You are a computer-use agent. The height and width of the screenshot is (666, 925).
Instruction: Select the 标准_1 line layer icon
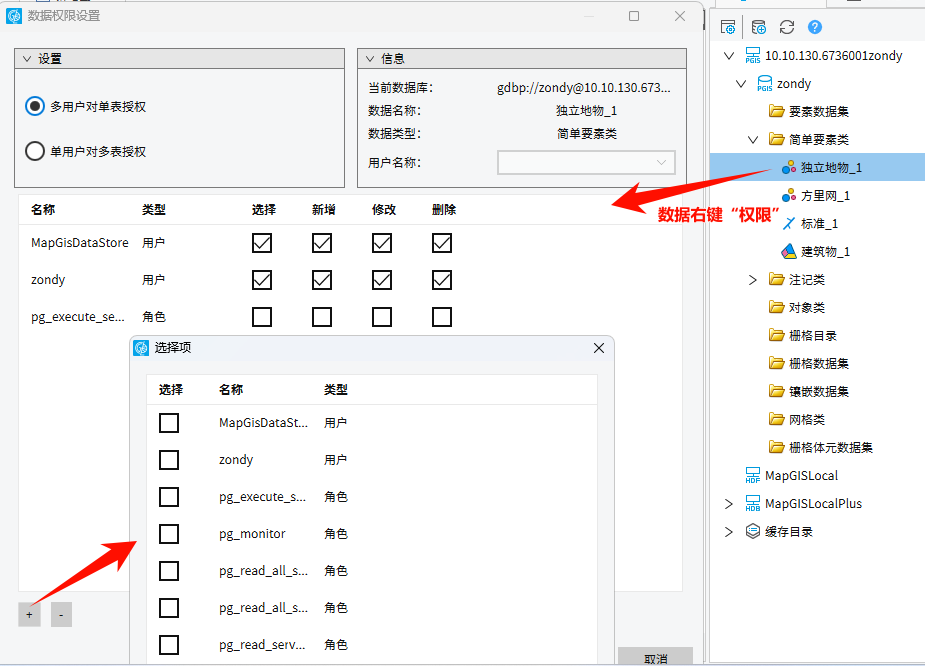tap(788, 223)
